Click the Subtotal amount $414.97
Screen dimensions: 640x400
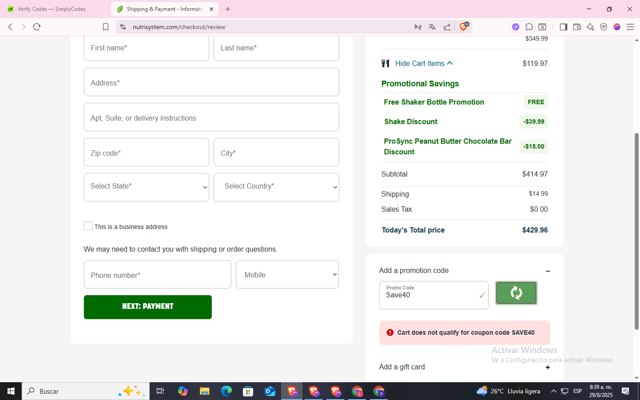pyautogui.click(x=535, y=174)
